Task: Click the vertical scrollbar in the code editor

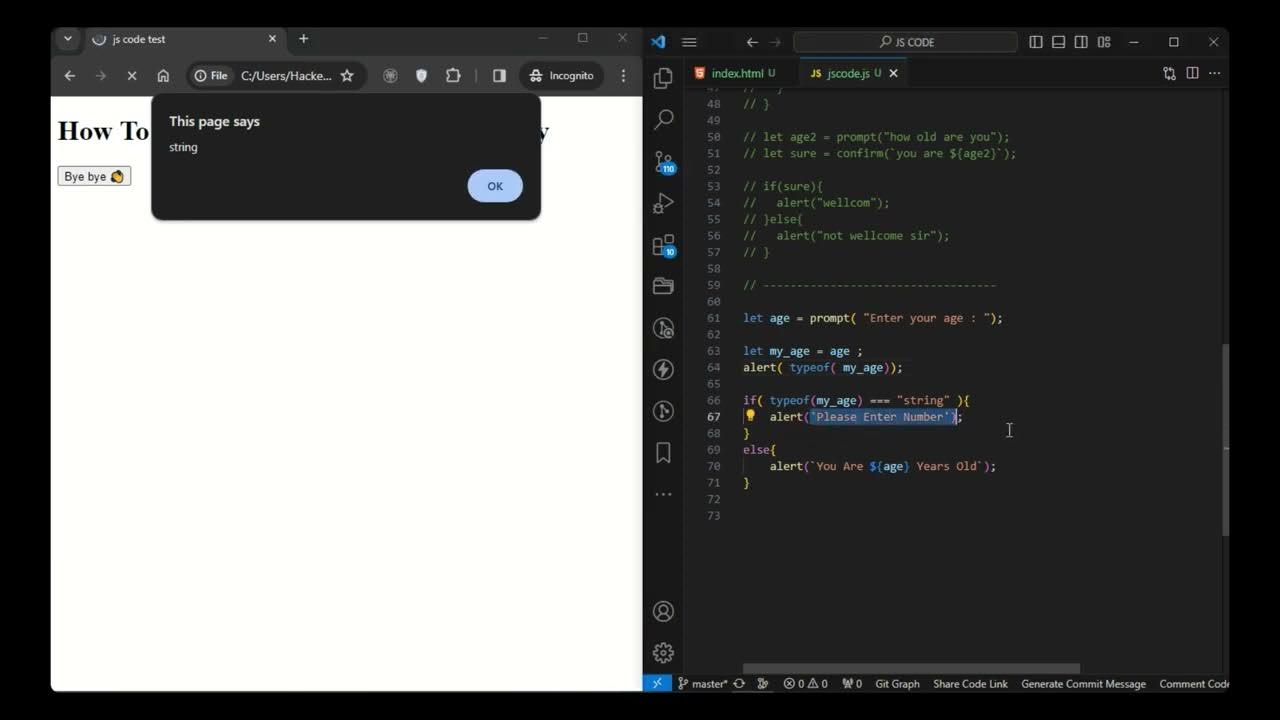Action: tap(1225, 440)
